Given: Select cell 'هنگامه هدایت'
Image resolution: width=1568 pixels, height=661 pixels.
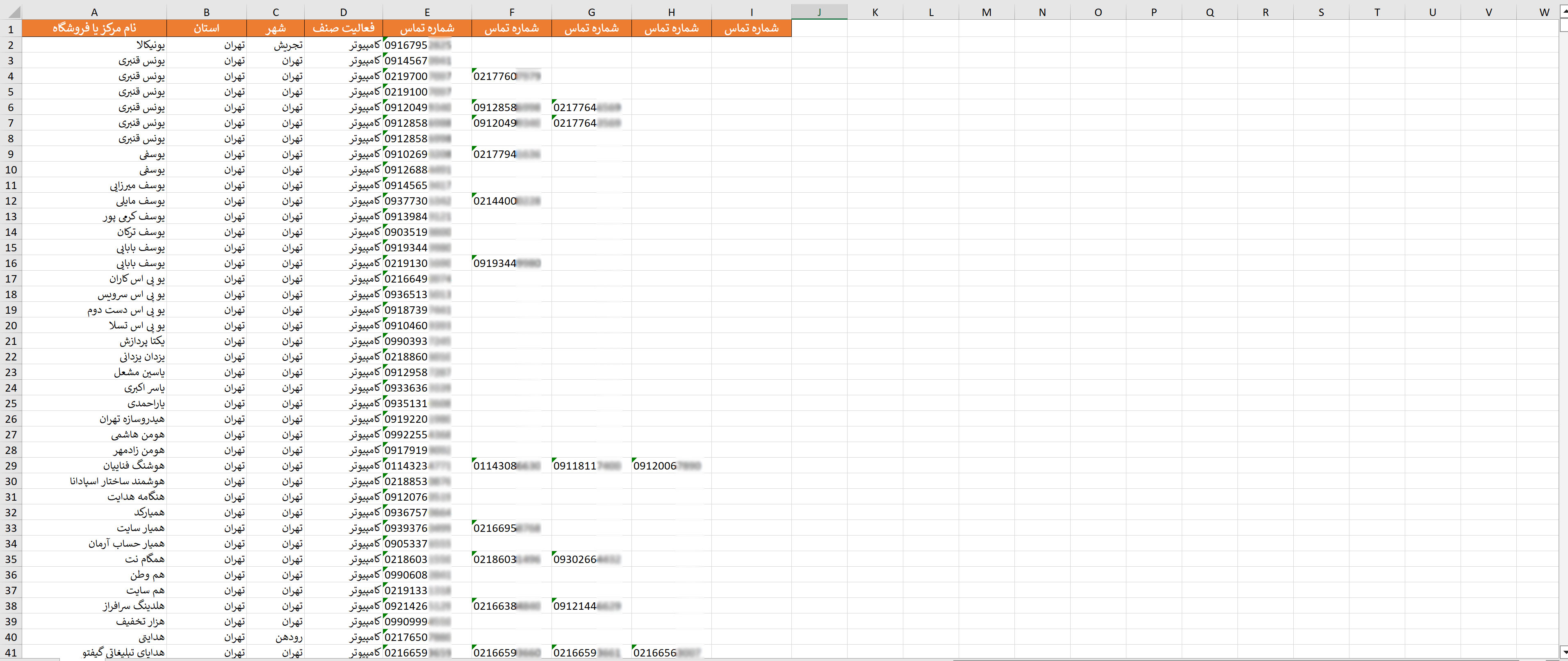Looking at the screenshot, I should coord(94,497).
